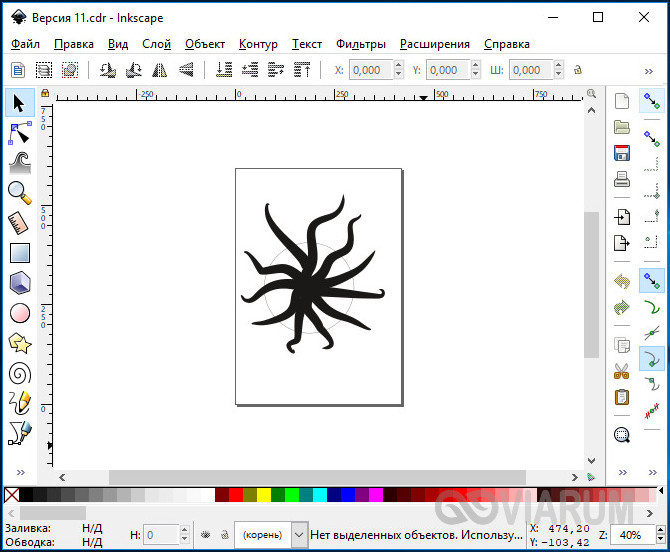This screenshot has width=670, height=552.
Task: Select the Selector arrow tool
Action: tap(19, 103)
